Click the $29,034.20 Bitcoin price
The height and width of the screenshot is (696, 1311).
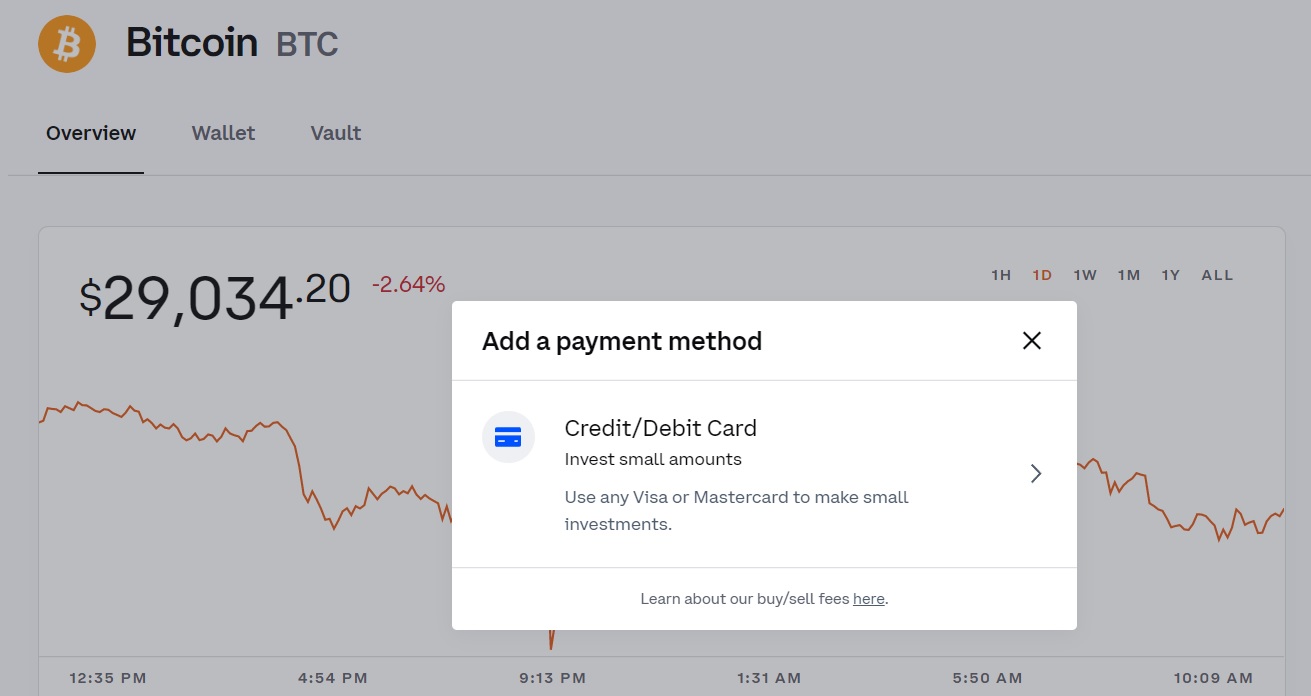(215, 297)
